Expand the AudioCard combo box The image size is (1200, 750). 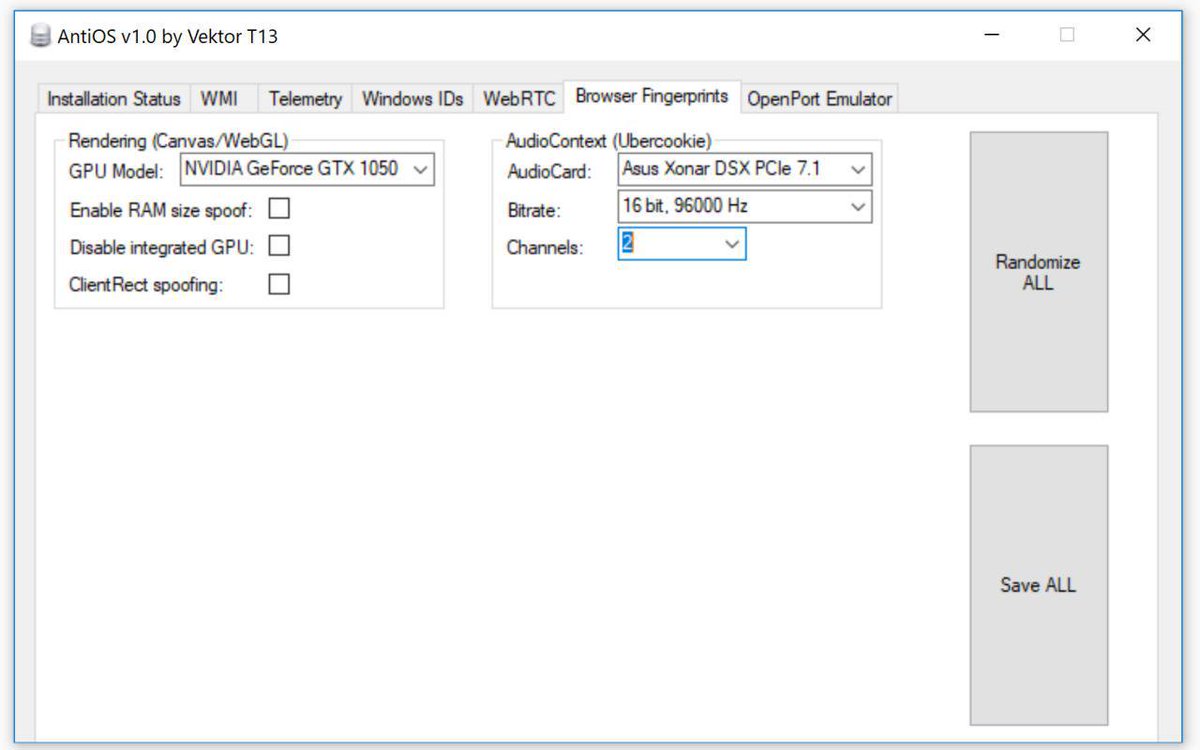tap(744, 169)
